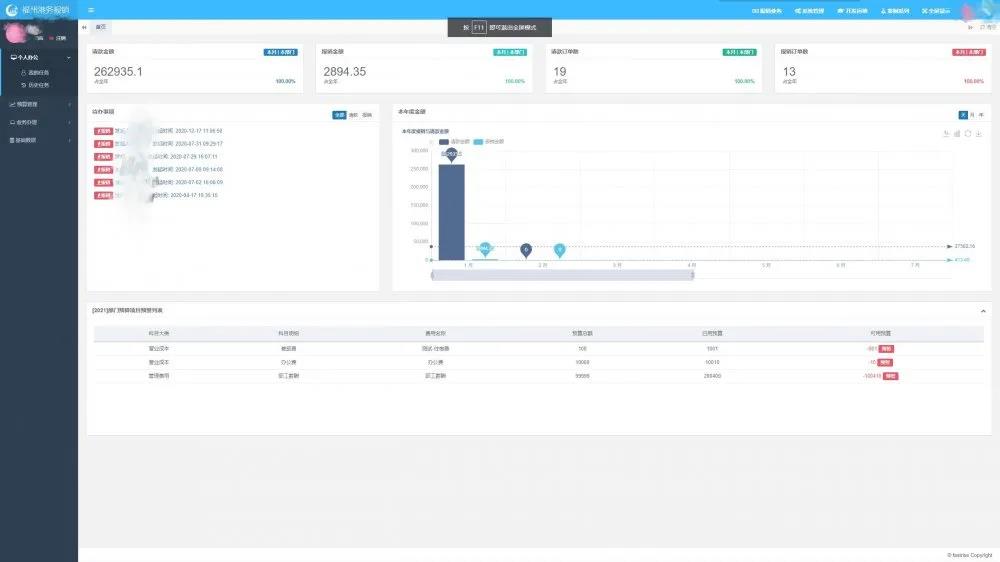Click the red tag on first to-do item
Image resolution: width=1000 pixels, height=562 pixels.
[x=103, y=131]
